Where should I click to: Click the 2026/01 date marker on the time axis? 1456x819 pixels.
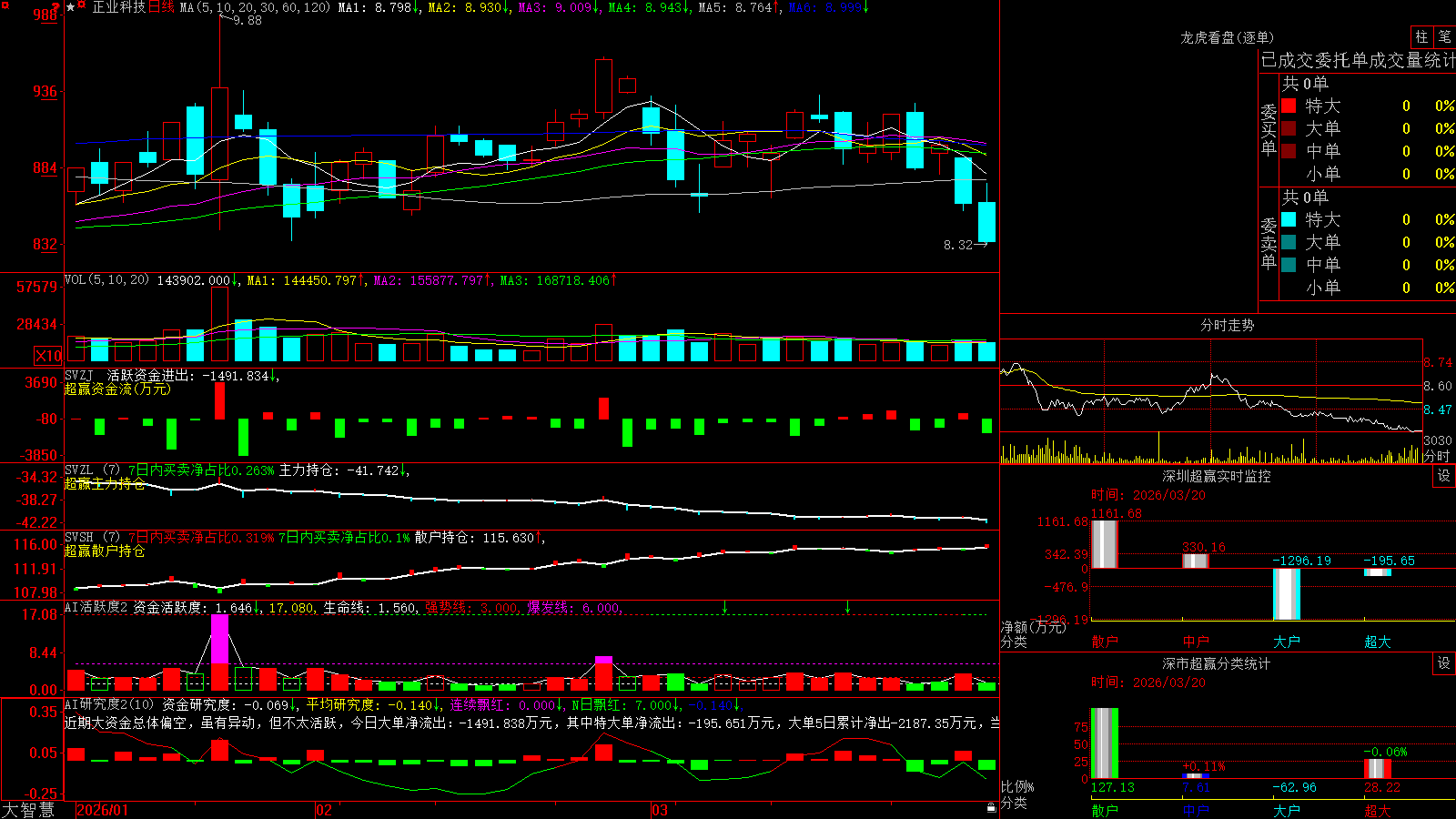pyautogui.click(x=102, y=810)
